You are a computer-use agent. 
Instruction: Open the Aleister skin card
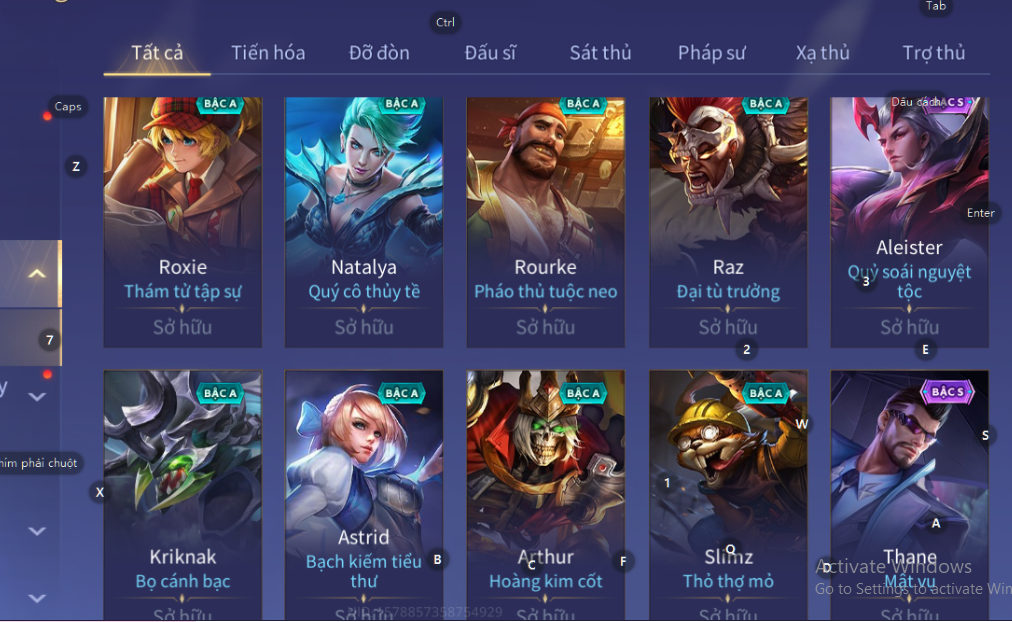[909, 223]
